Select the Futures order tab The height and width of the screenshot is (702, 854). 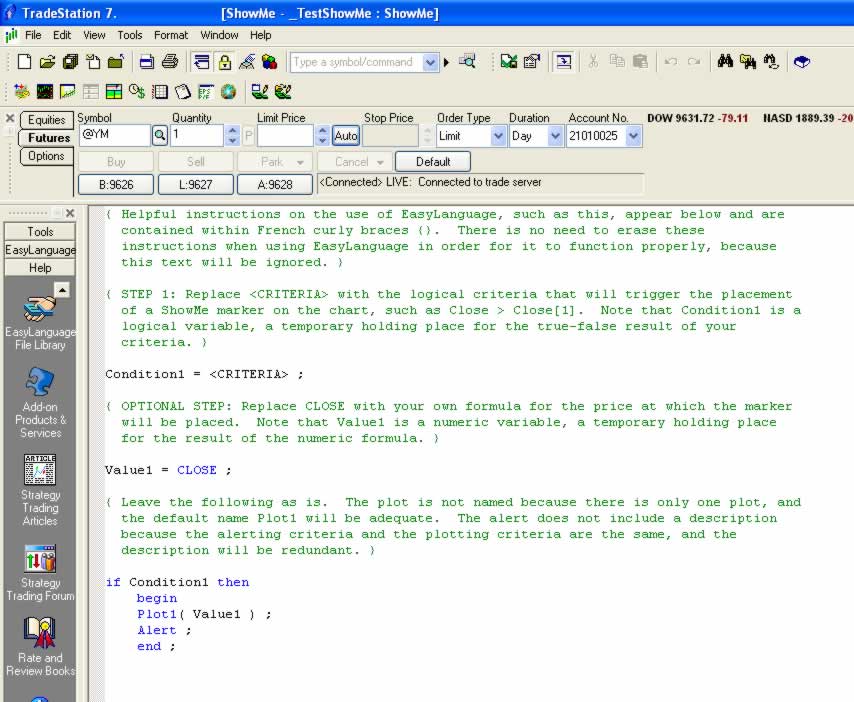[x=48, y=138]
